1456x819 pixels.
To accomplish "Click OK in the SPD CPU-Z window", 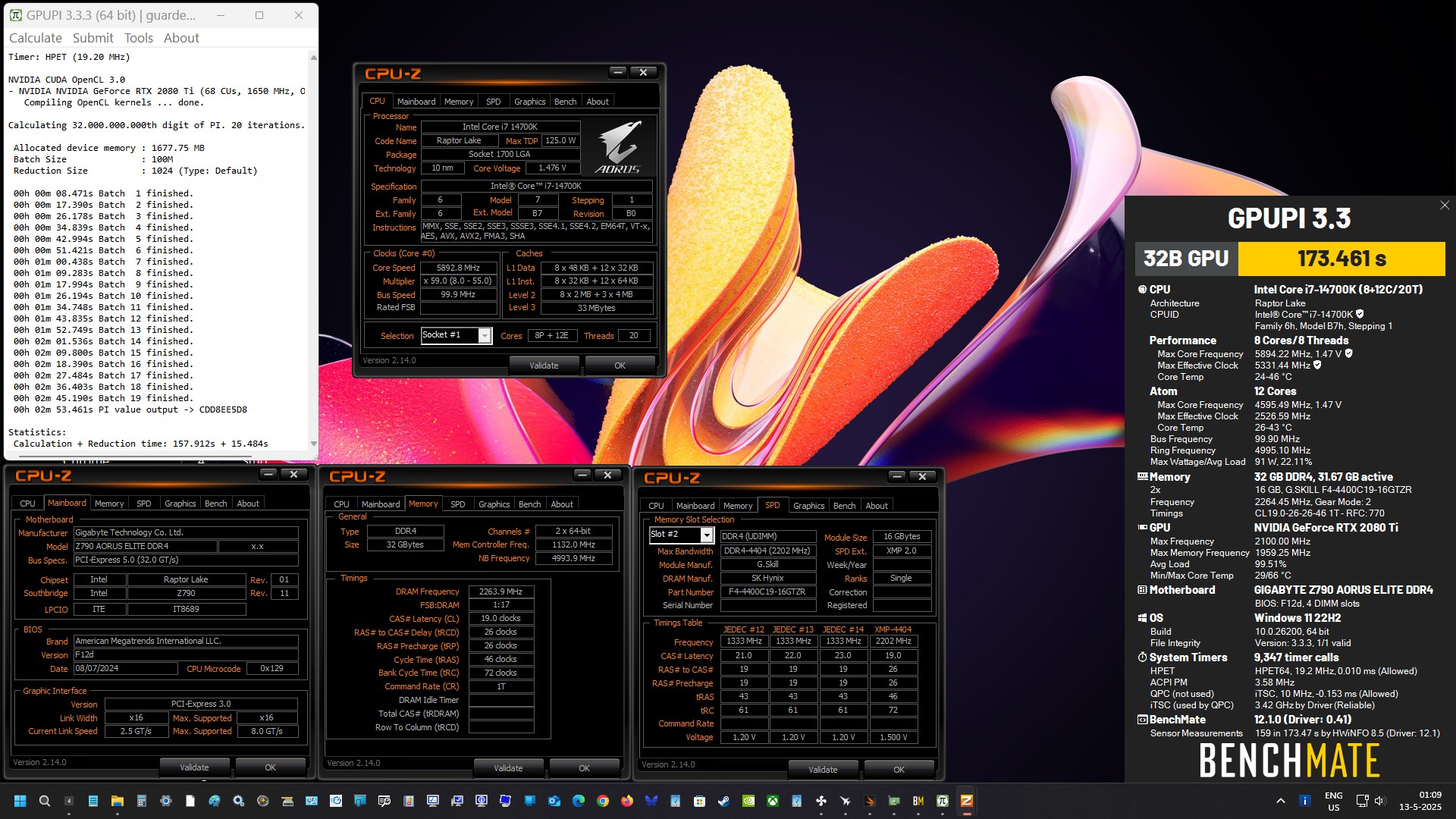I will [x=899, y=770].
